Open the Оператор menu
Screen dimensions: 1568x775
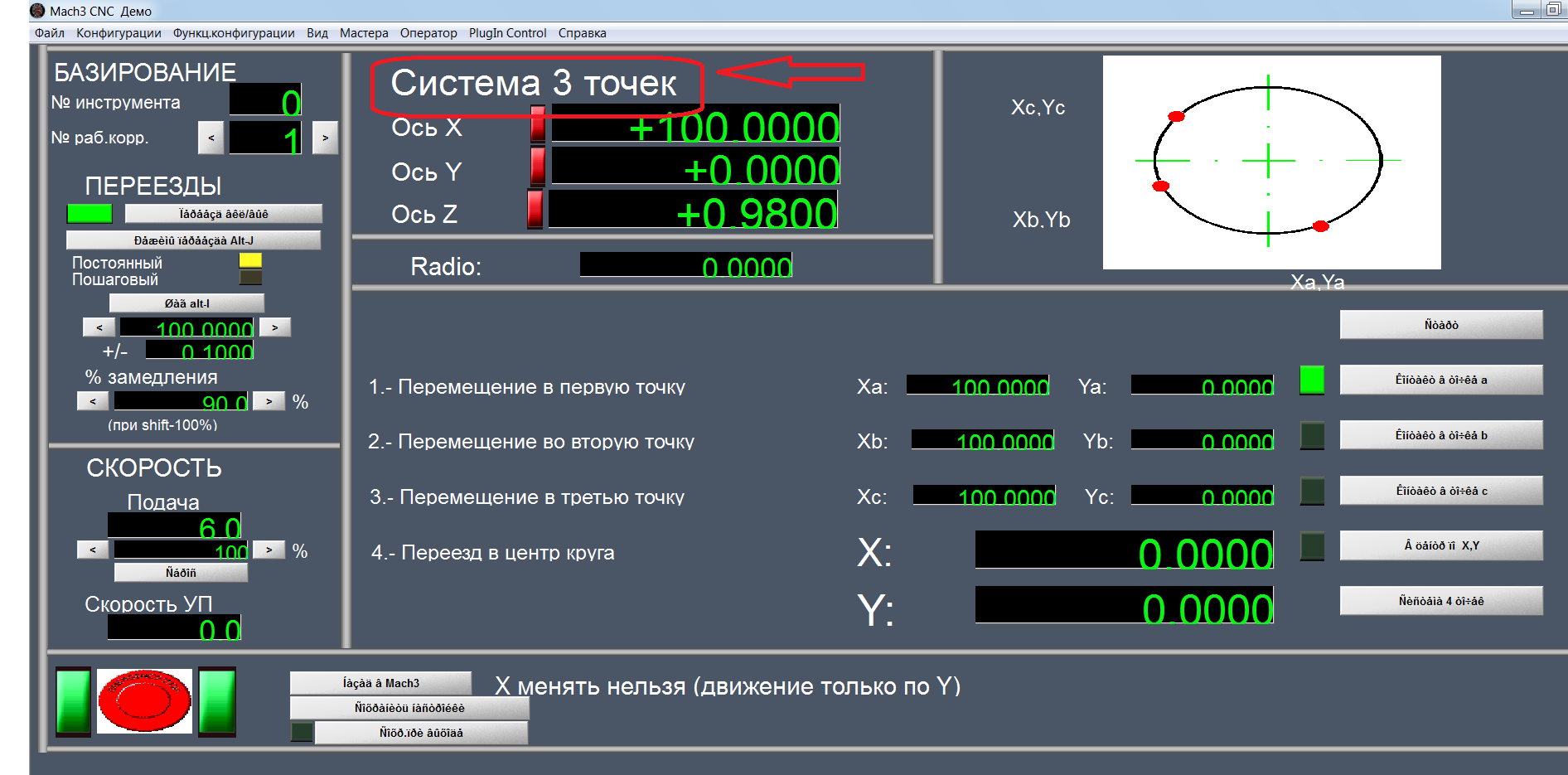[x=428, y=33]
